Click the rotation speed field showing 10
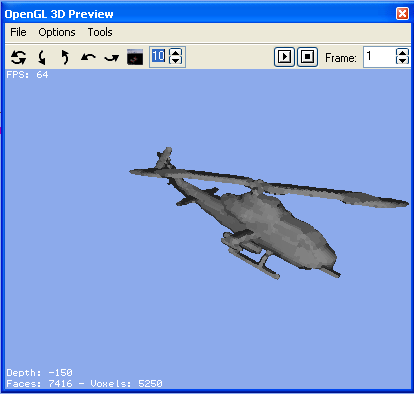This screenshot has width=414, height=394. (x=159, y=56)
